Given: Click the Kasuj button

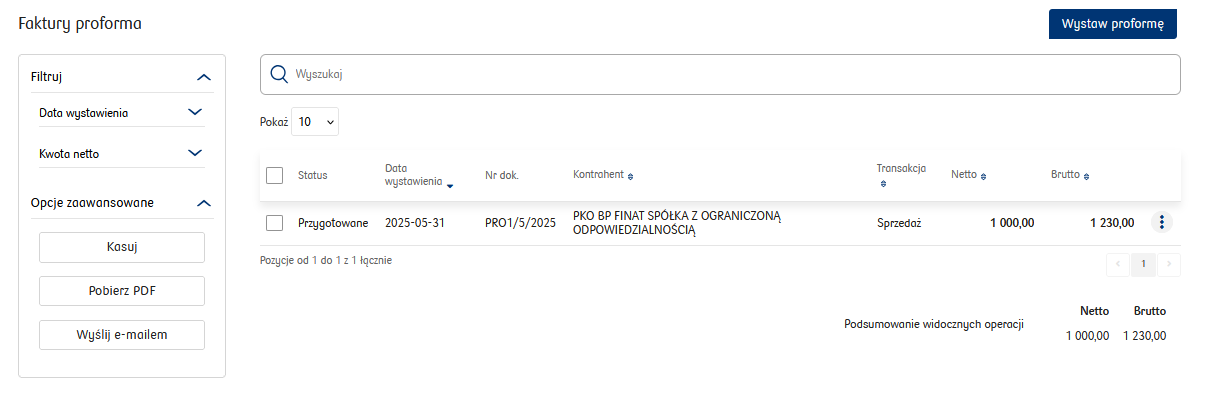Looking at the screenshot, I should [x=122, y=247].
